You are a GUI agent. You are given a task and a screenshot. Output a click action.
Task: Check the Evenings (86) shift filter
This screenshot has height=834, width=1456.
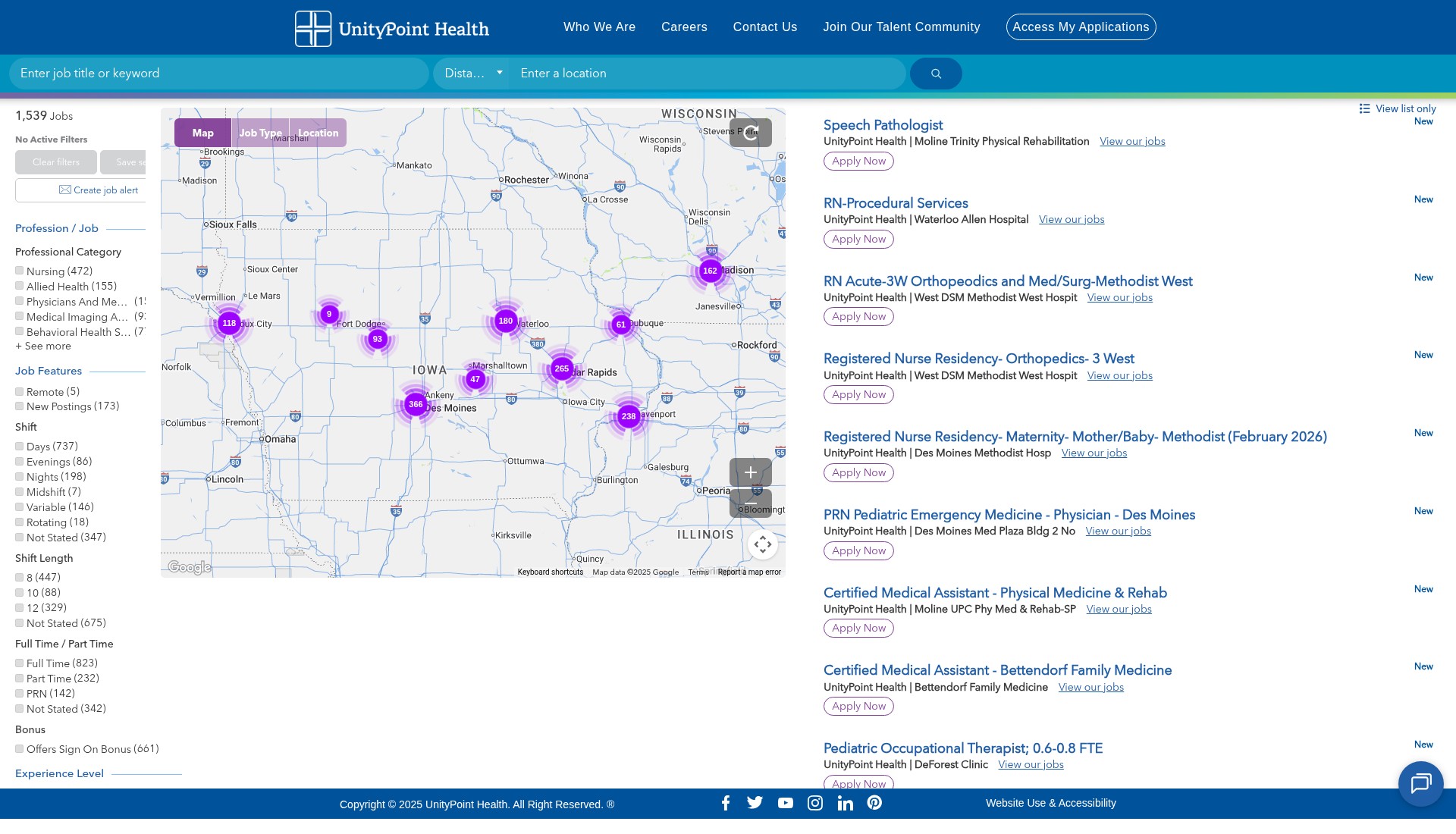coord(20,462)
